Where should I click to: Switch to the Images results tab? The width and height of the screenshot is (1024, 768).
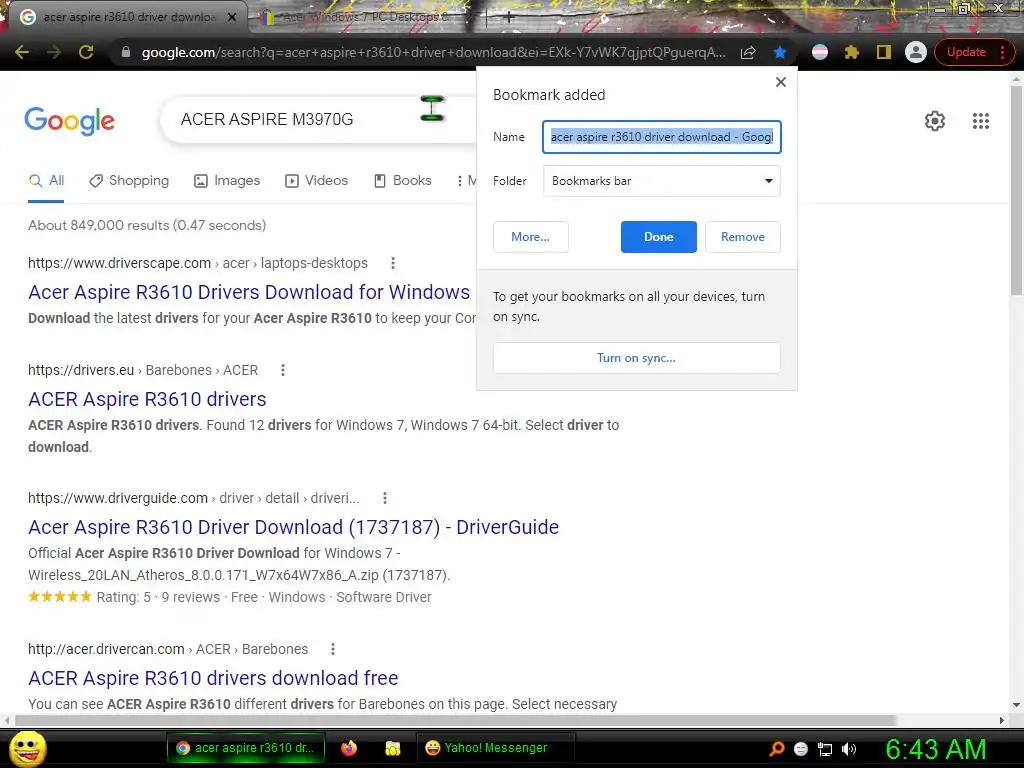point(227,181)
